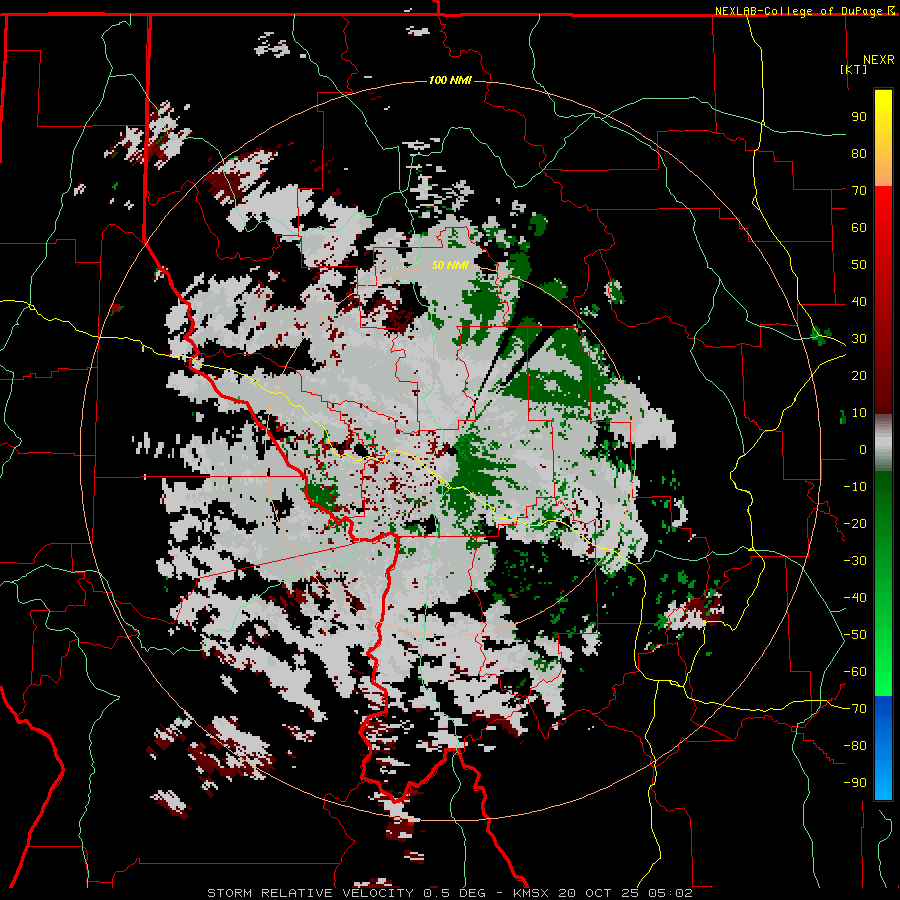Click the NEXR label above the color scale
900x900 pixels.
[x=878, y=60]
